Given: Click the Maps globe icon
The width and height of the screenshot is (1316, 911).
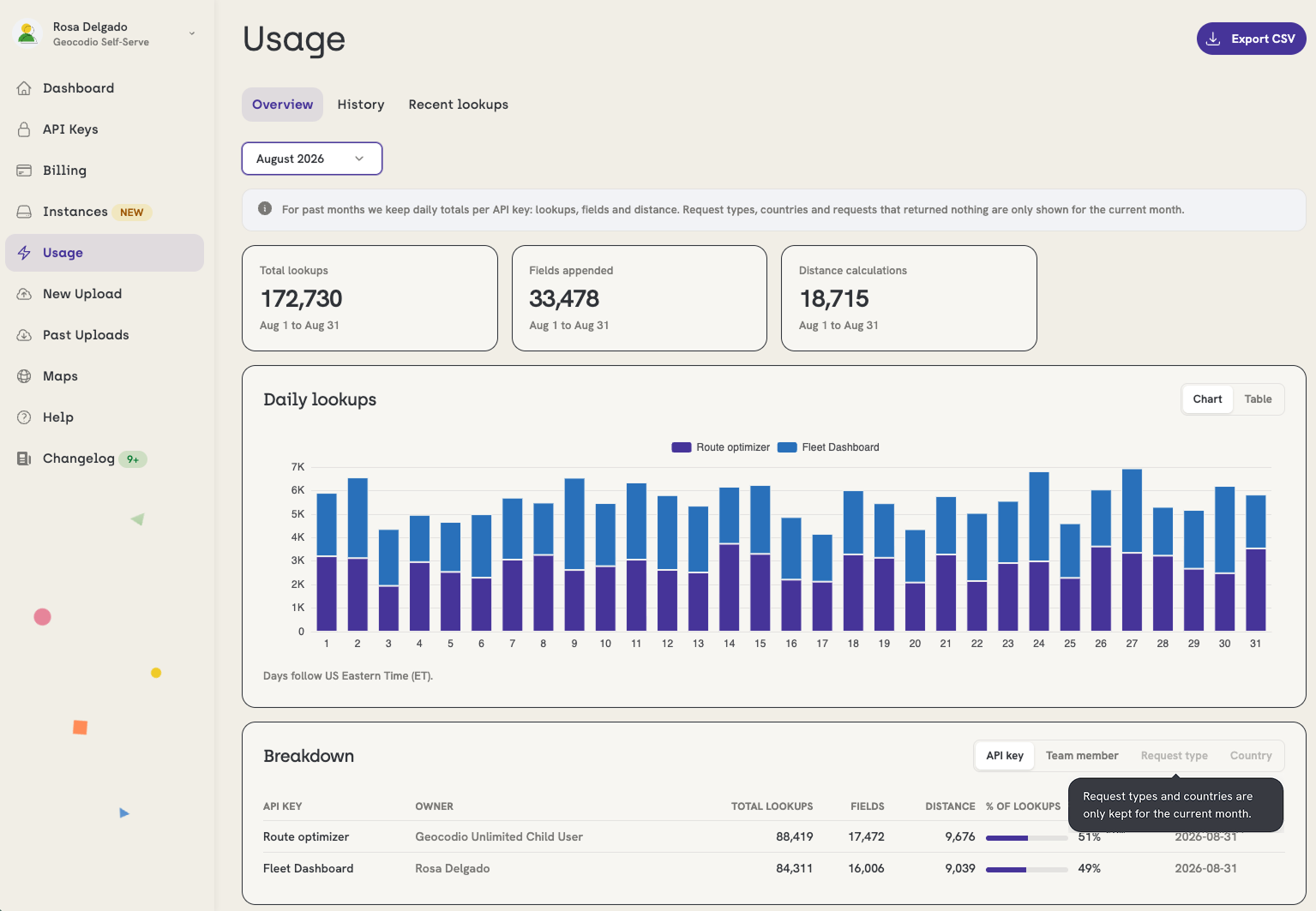Looking at the screenshot, I should click(x=24, y=376).
